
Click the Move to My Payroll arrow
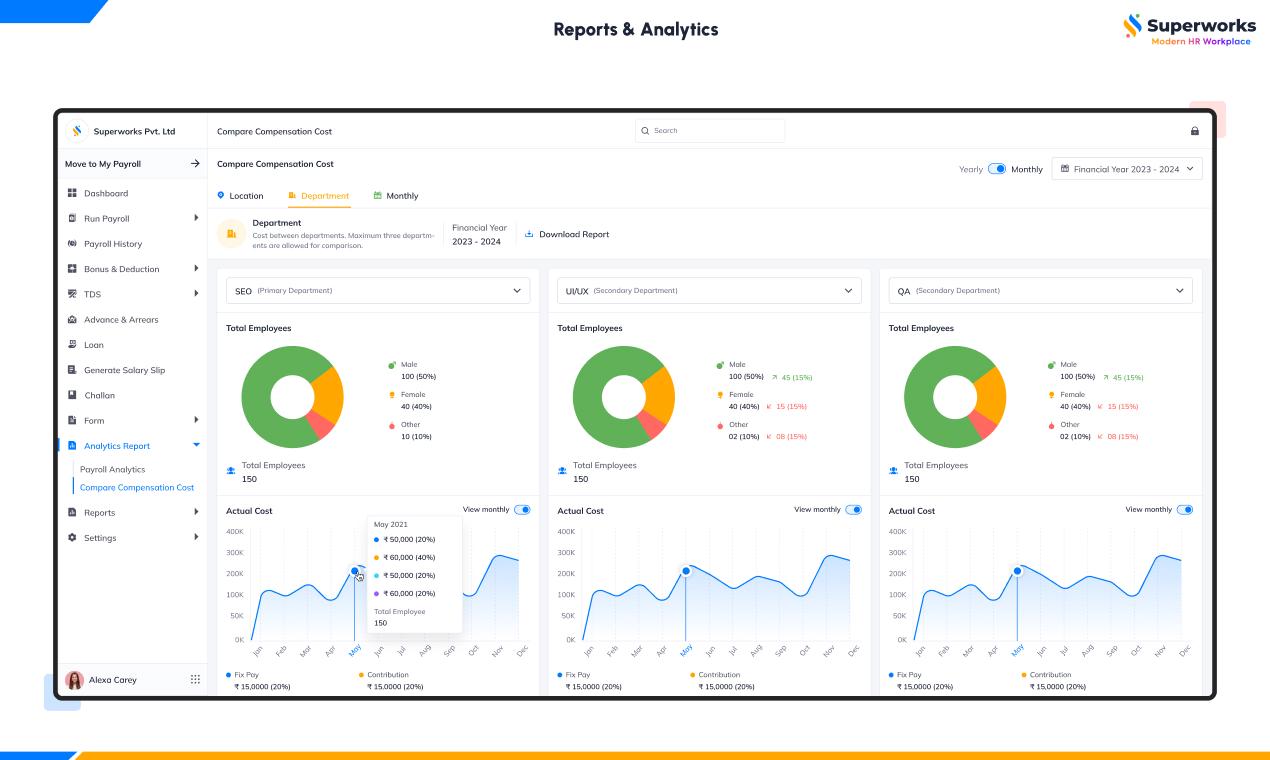click(195, 164)
